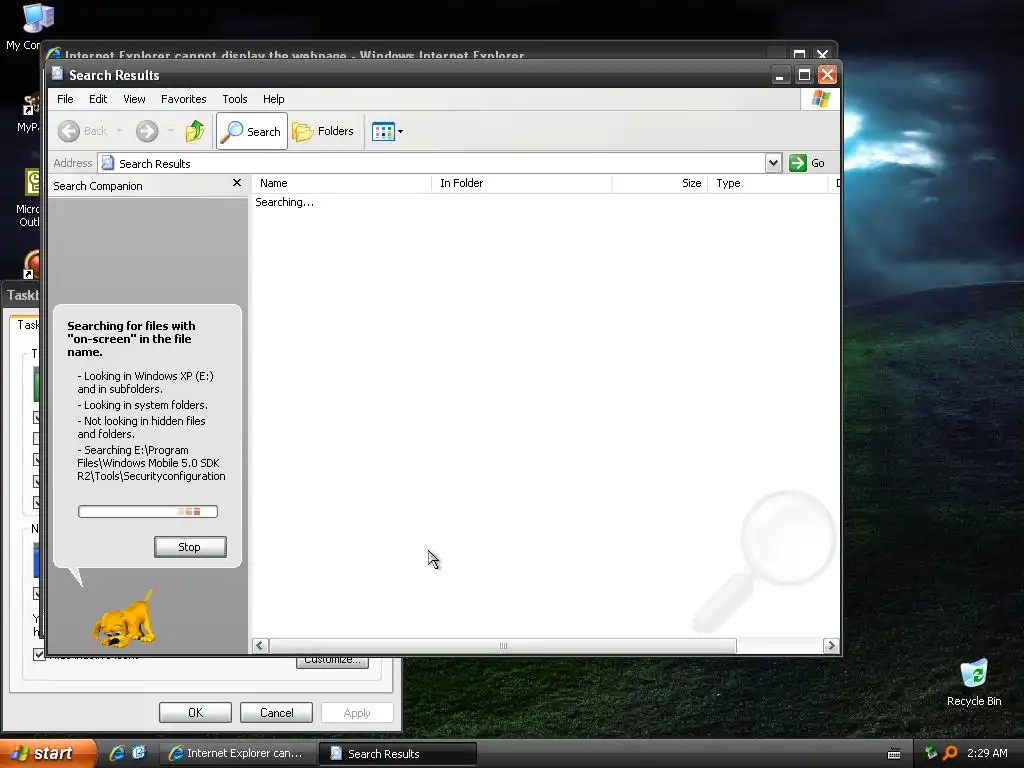1024x768 pixels.
Task: Open the Edit menu
Action: click(98, 99)
